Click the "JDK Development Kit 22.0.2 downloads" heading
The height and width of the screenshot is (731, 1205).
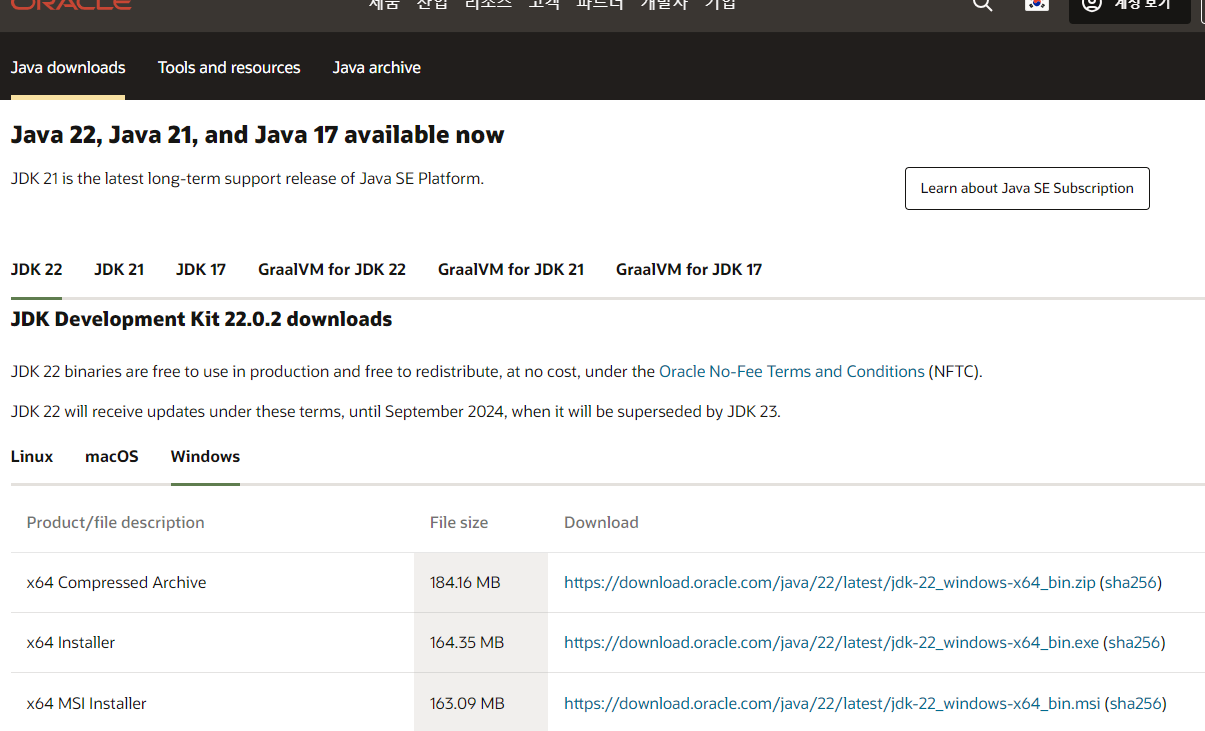point(201,320)
